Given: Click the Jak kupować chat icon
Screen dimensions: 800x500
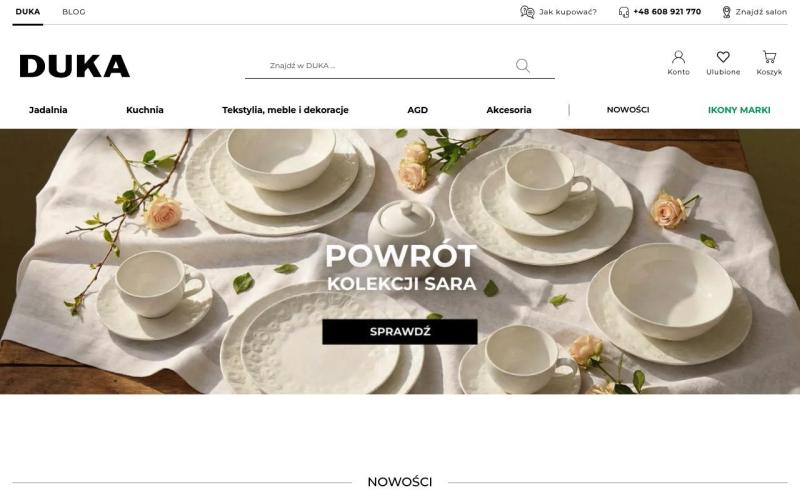Looking at the screenshot, I should [527, 12].
